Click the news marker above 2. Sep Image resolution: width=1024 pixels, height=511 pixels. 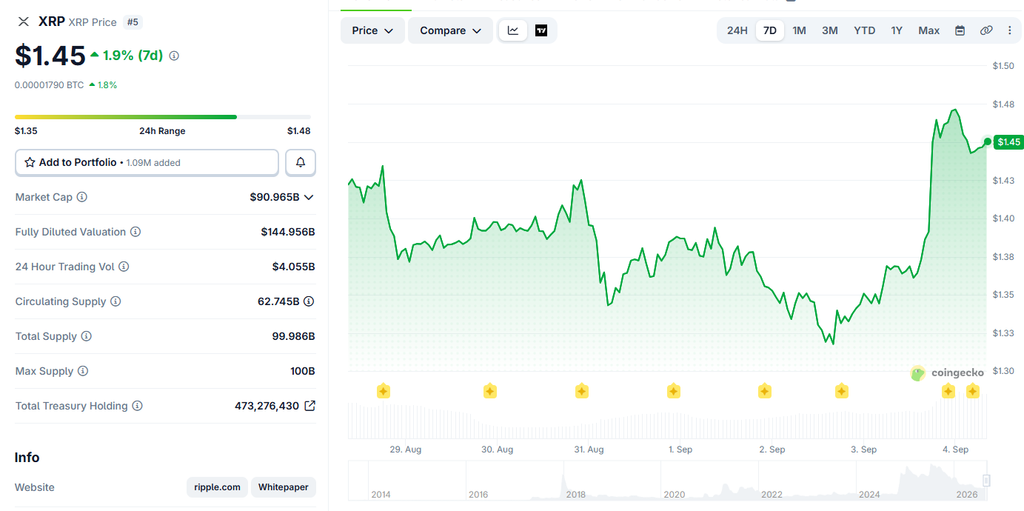pyautogui.click(x=765, y=391)
